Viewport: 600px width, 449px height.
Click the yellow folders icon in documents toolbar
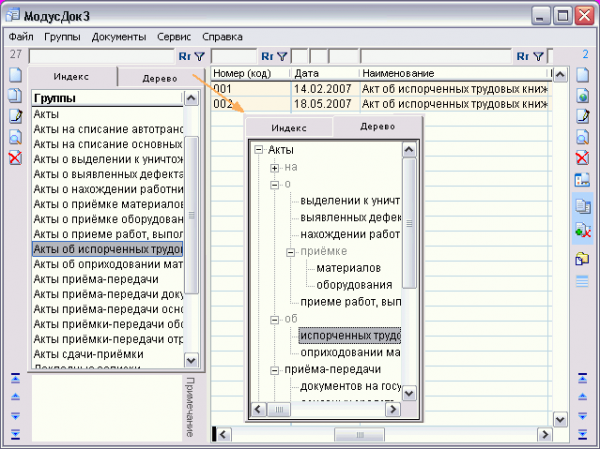(583, 259)
